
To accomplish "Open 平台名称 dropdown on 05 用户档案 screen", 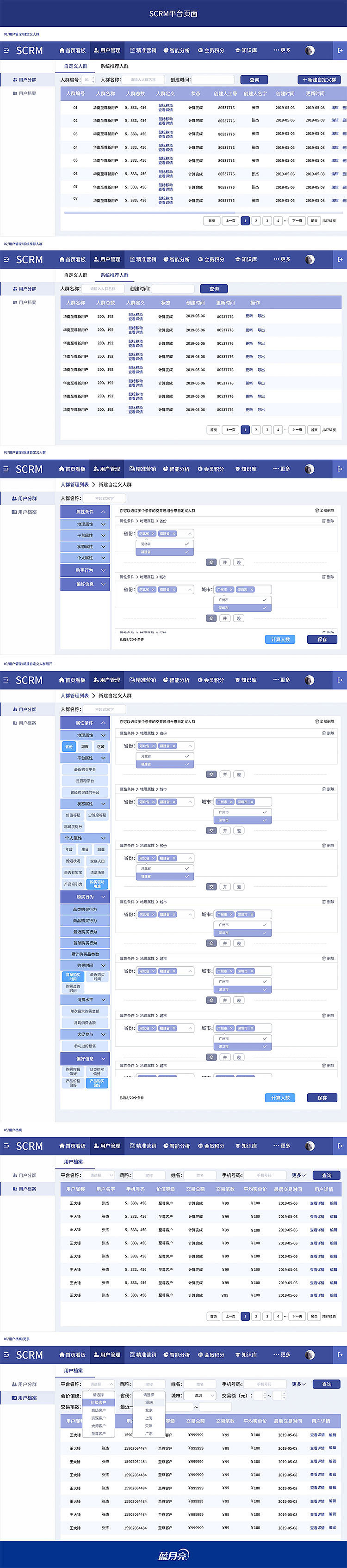I will point(99,1175).
